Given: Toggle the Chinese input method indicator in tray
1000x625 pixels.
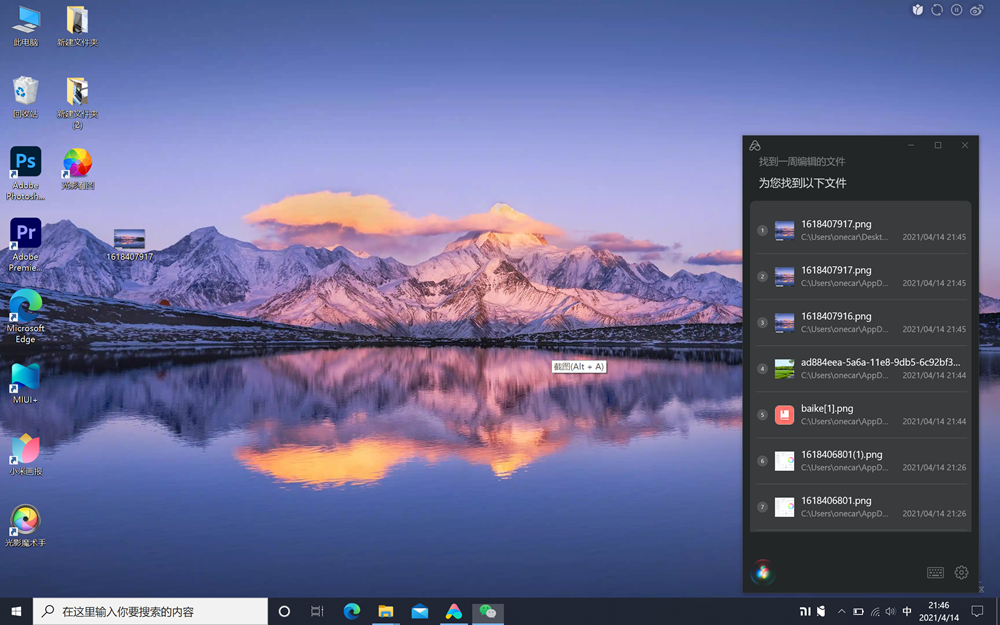Looking at the screenshot, I should tap(907, 611).
